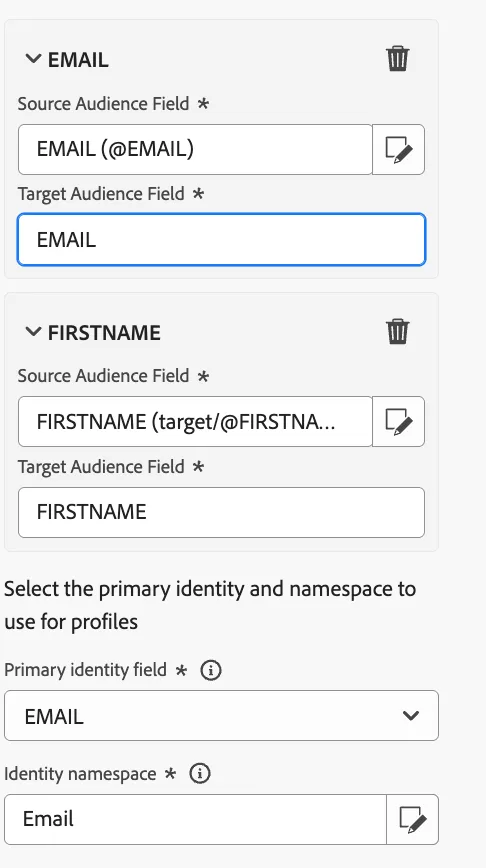This screenshot has height=868, width=486.
Task: Delete the FIRSTNAME mapping with trash icon
Action: (x=397, y=332)
